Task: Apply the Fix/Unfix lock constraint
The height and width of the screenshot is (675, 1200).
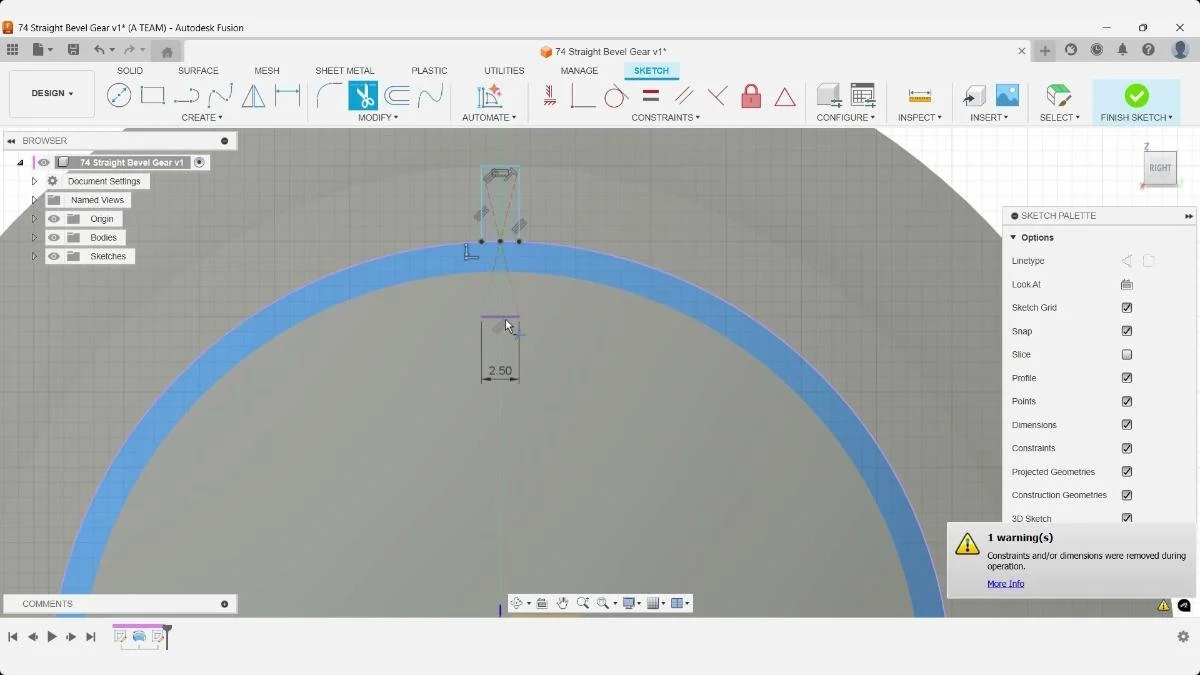Action: 751,96
